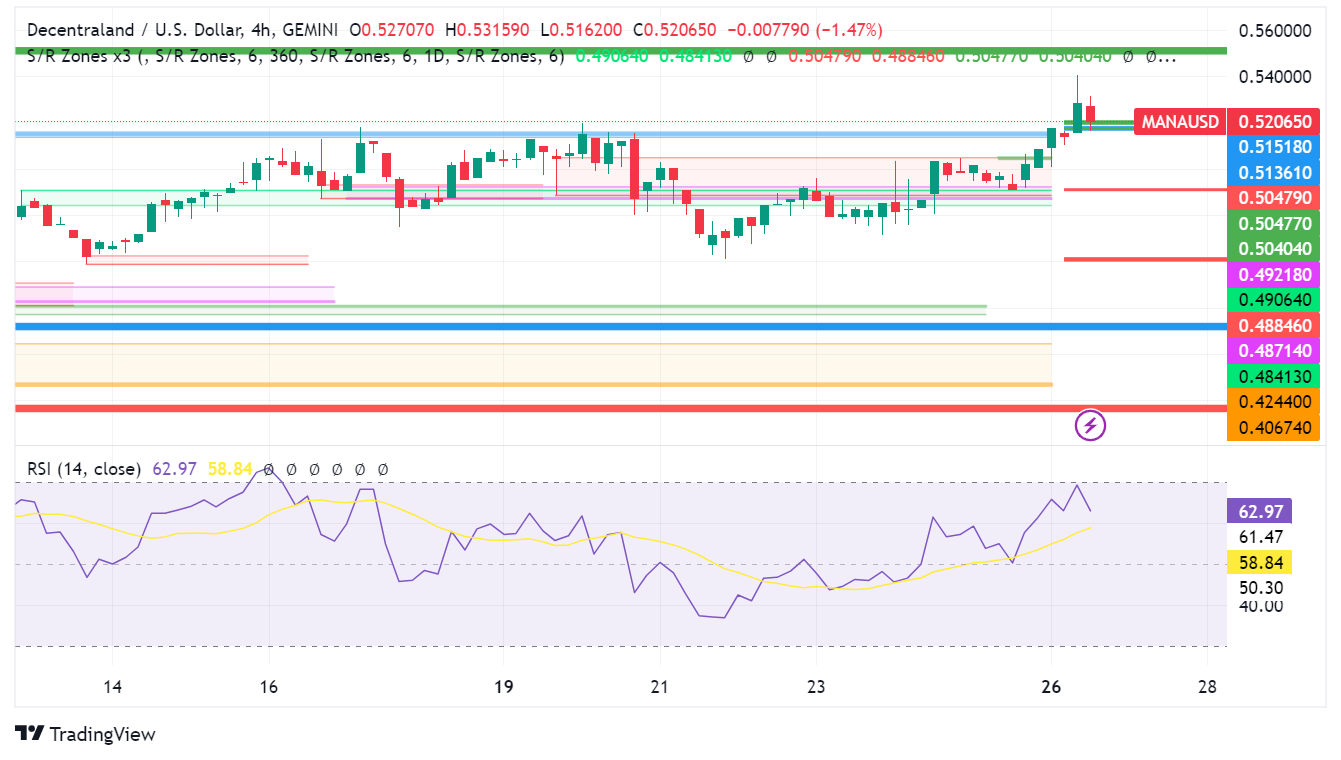
Task: Click the yellow RSI MA label 58.84
Action: 1260,561
